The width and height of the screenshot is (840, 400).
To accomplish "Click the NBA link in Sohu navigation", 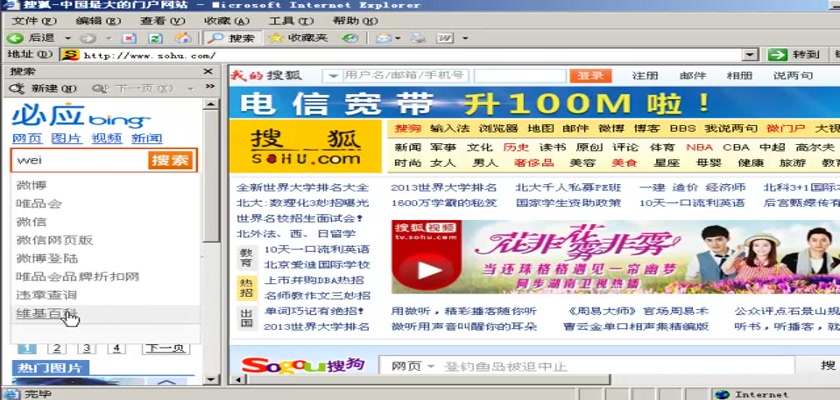I will tap(700, 147).
